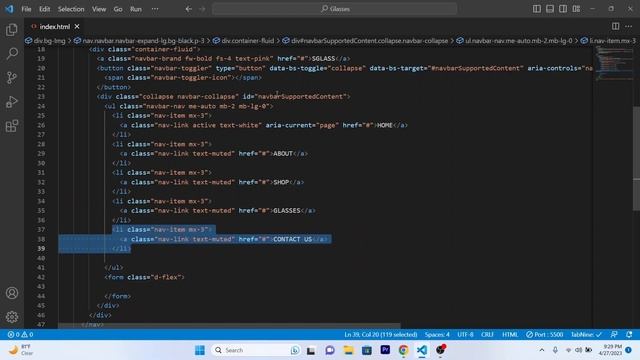Open Microsoft Store from the taskbar
Viewport: 640px width, 360px height.
[367, 350]
